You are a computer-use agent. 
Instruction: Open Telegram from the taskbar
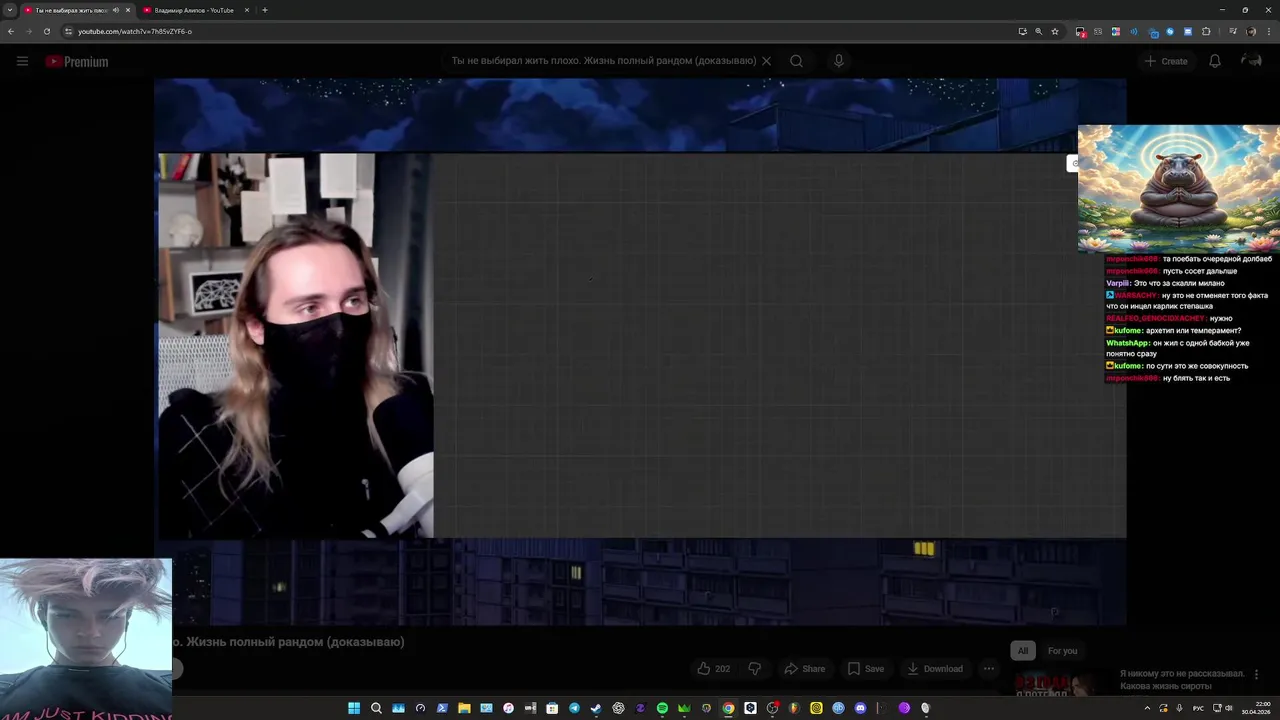click(574, 708)
